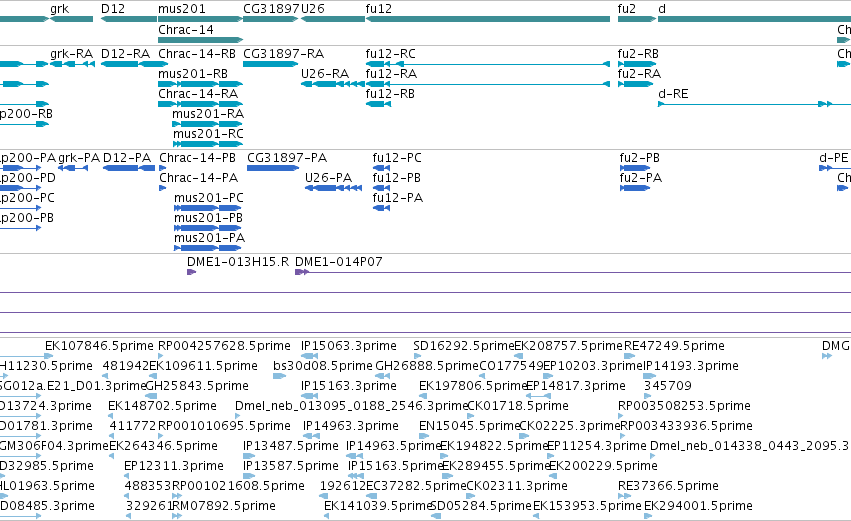The height and width of the screenshot is (521, 851).
Task: Click the RP003508253.5prime EST label
Action: [x=684, y=406]
